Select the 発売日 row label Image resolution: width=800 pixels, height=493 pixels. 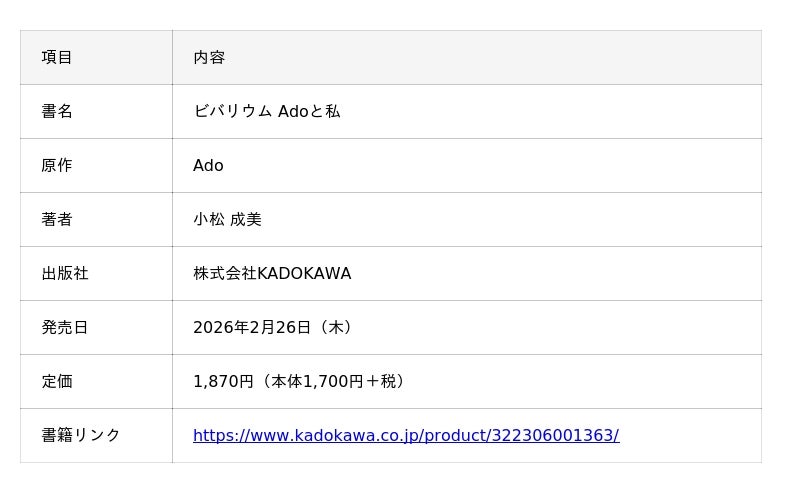(65, 328)
